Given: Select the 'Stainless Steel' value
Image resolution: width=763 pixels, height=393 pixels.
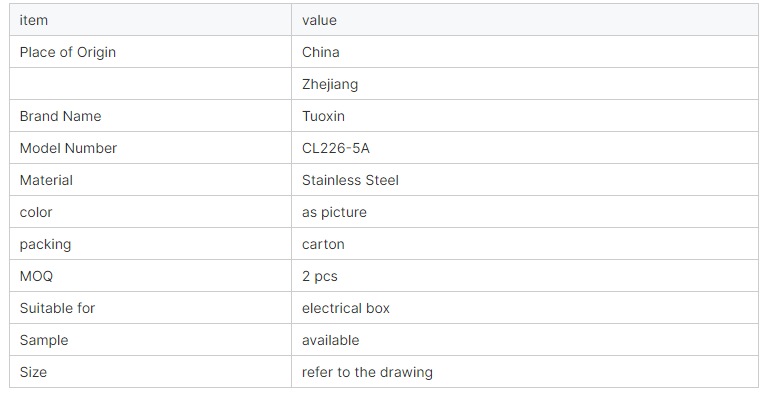Looking at the screenshot, I should pyautogui.click(x=350, y=180).
